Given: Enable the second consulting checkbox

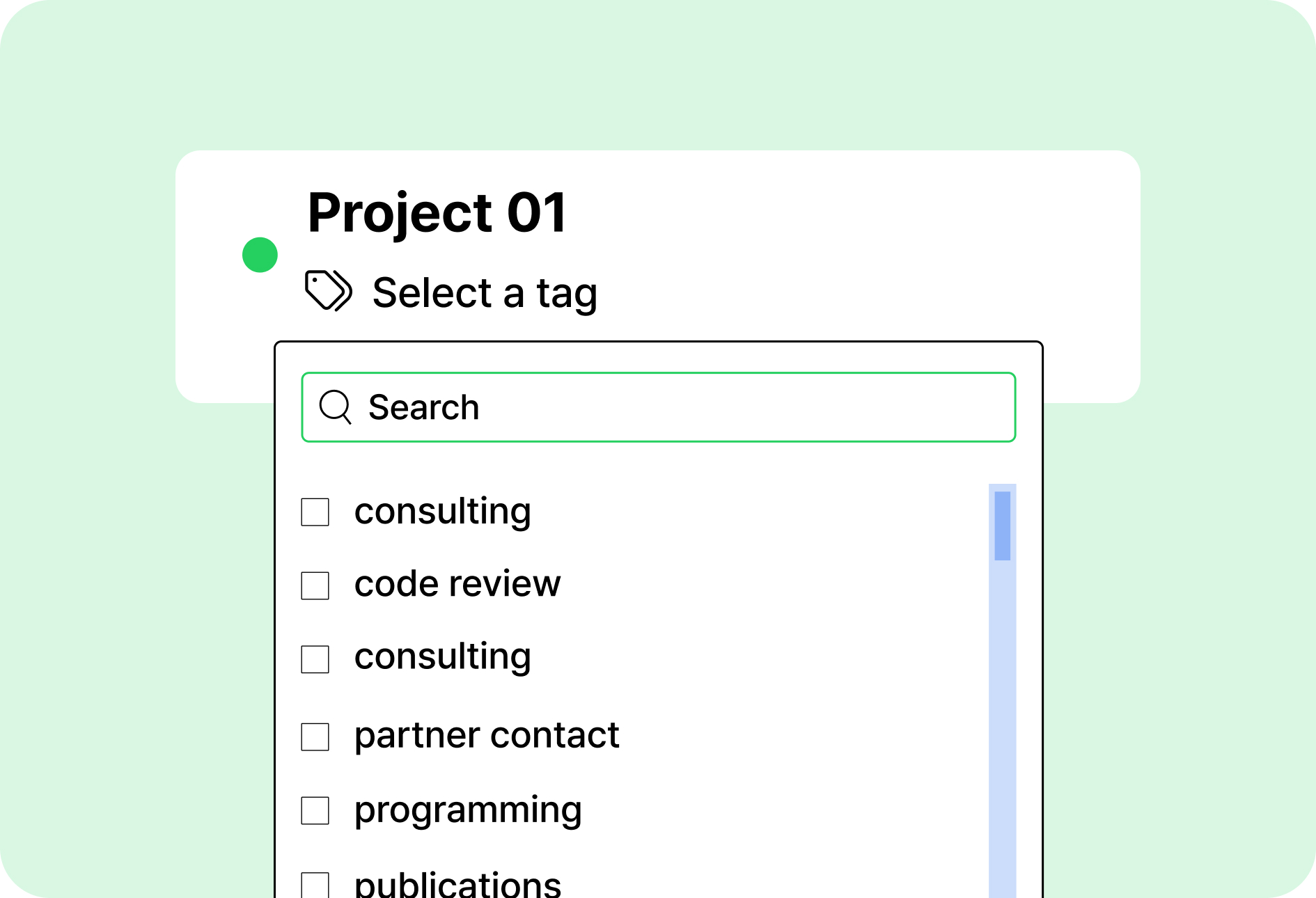Looking at the screenshot, I should click(x=315, y=659).
